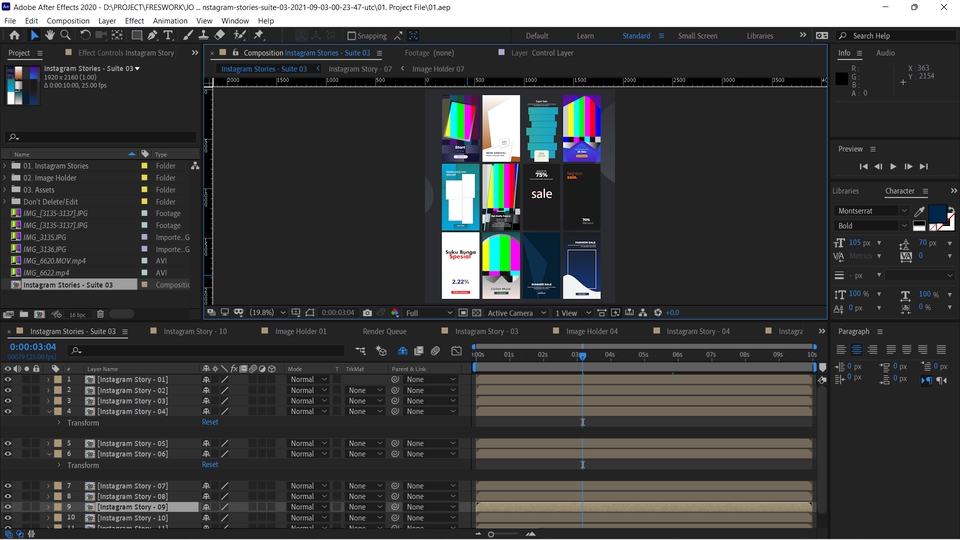Take a snapshot with the camera icon
960x540 pixels.
(368, 313)
